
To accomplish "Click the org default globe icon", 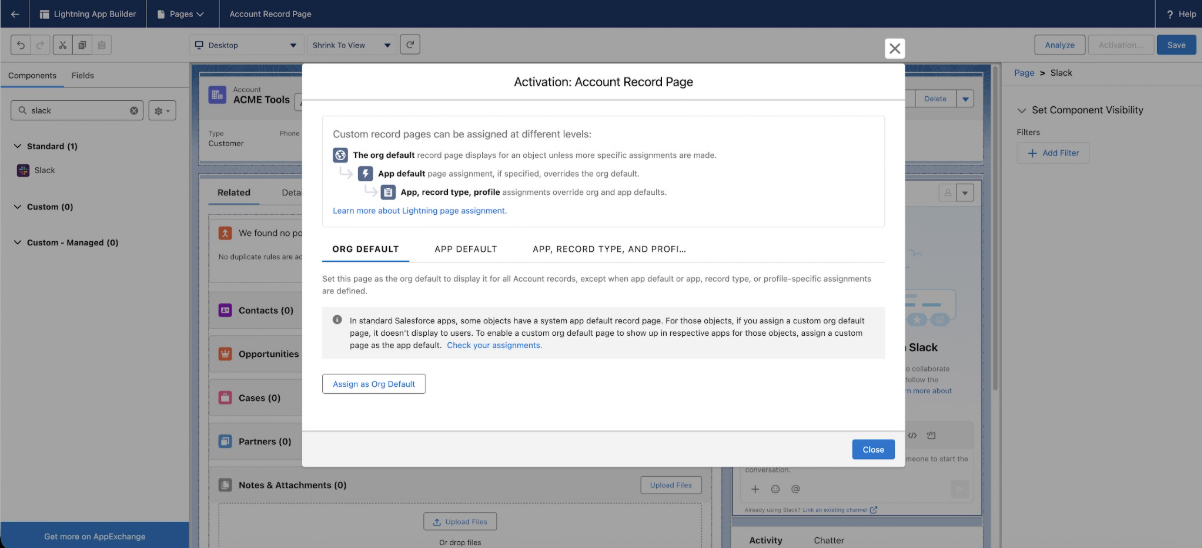I will tap(340, 155).
